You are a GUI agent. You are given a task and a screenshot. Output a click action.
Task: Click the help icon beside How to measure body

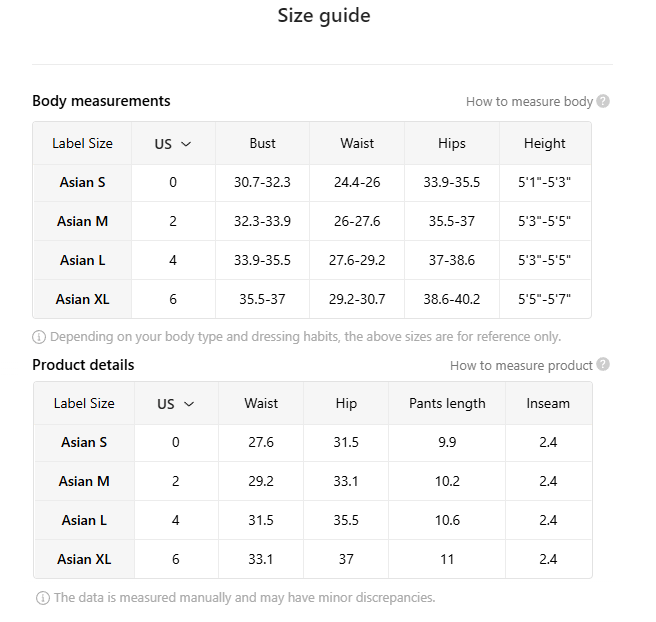coord(603,101)
